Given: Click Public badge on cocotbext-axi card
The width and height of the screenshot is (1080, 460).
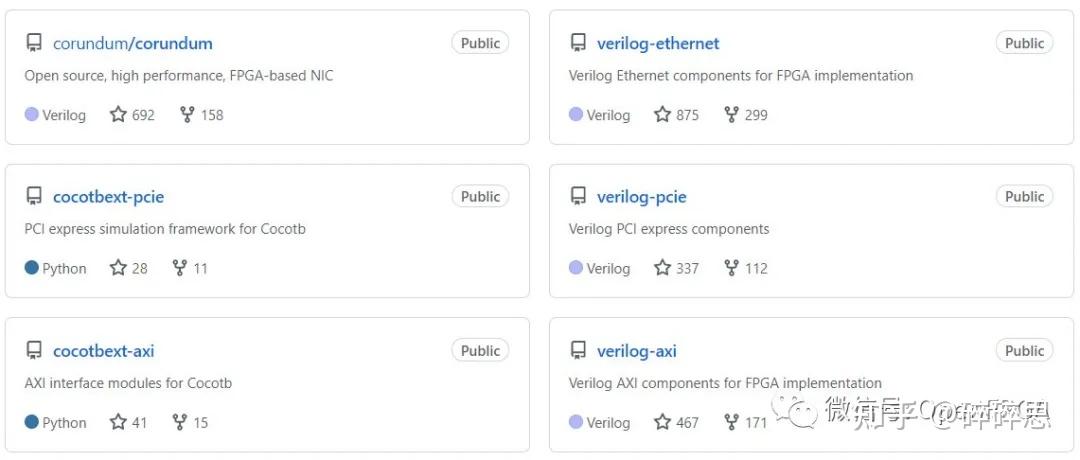Looking at the screenshot, I should [x=480, y=351].
